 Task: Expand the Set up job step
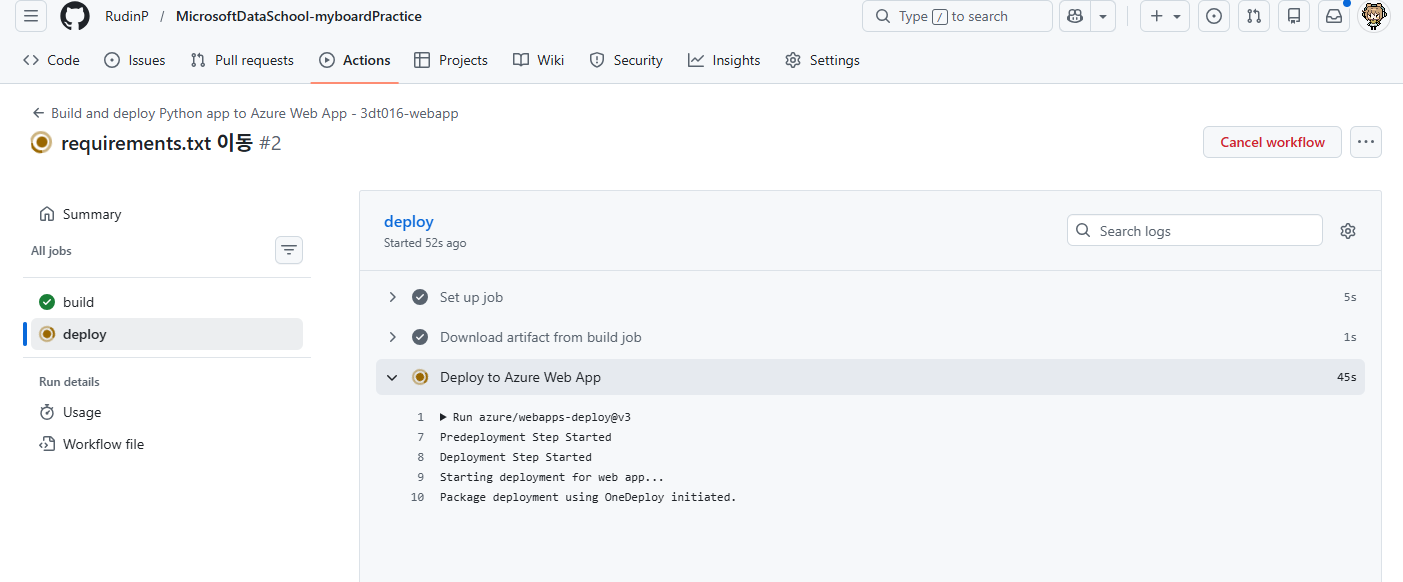(870, 297)
